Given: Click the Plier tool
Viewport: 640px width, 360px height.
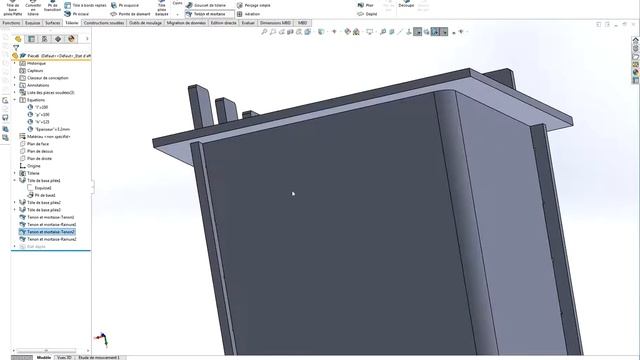Looking at the screenshot, I should pyautogui.click(x=365, y=5).
